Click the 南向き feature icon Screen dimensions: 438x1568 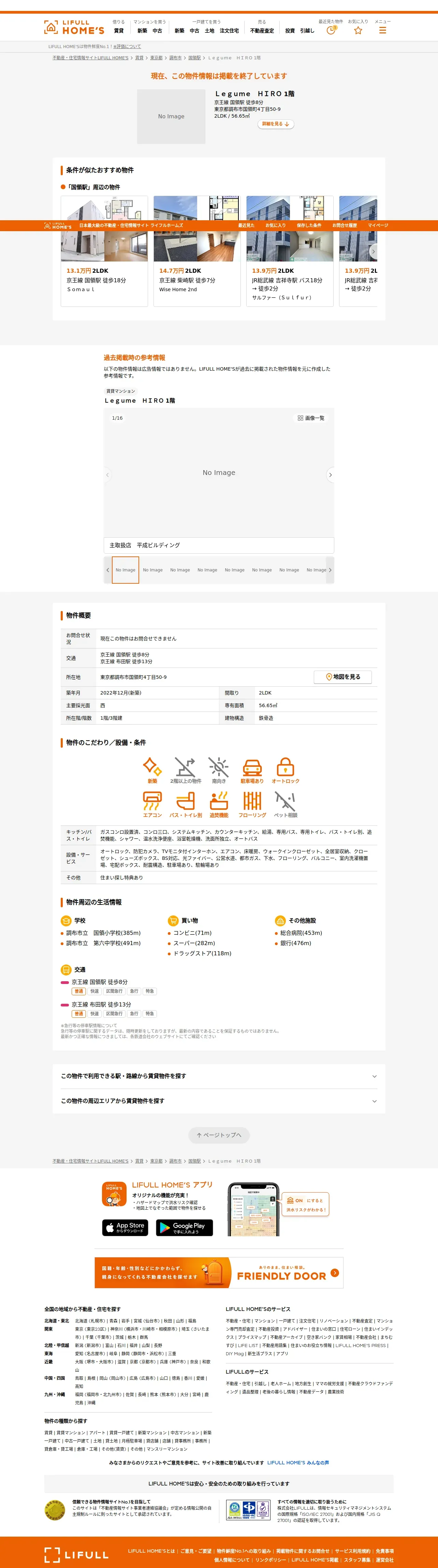(219, 766)
